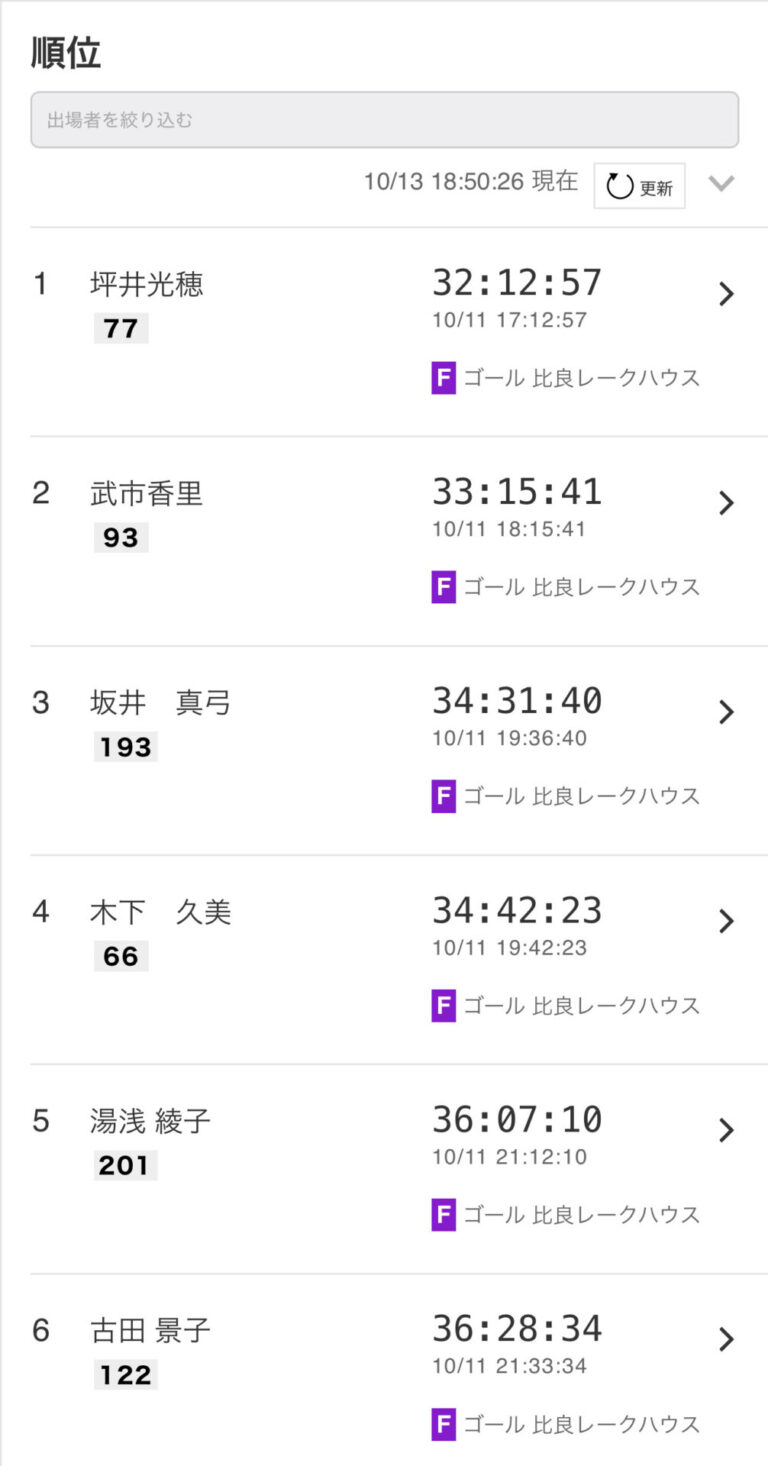Click the purple F goal icon for 武市香里

click(x=444, y=587)
